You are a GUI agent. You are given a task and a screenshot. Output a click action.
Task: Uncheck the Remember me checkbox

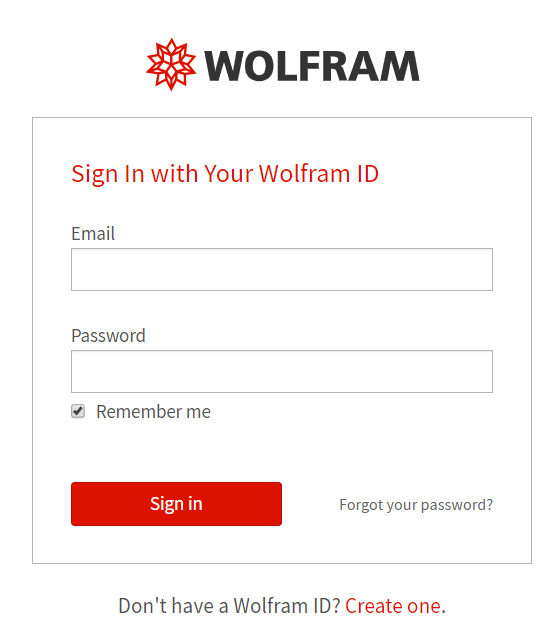click(78, 411)
